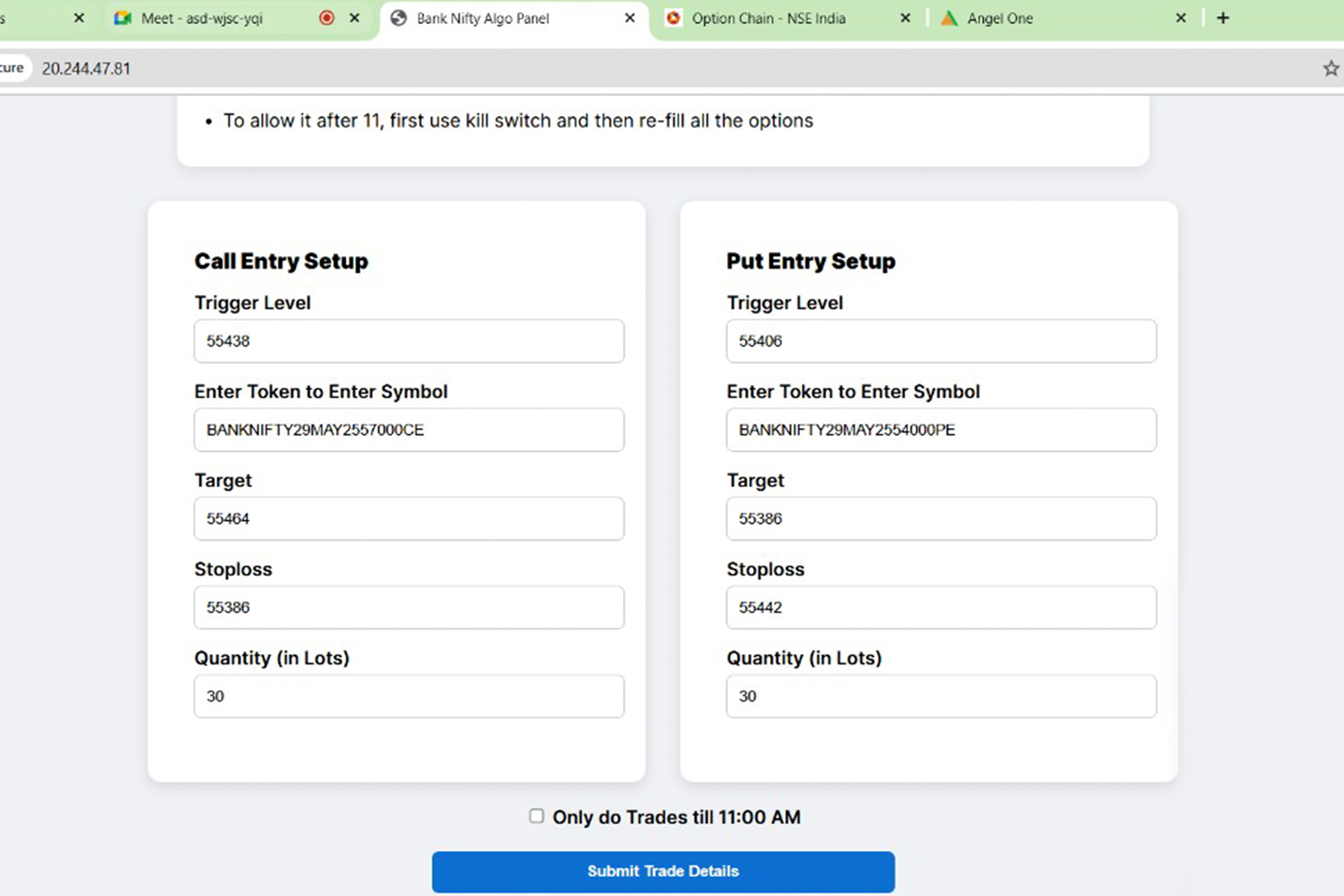Open a new browser tab with the plus icon
1344x896 pixels.
(x=1223, y=17)
